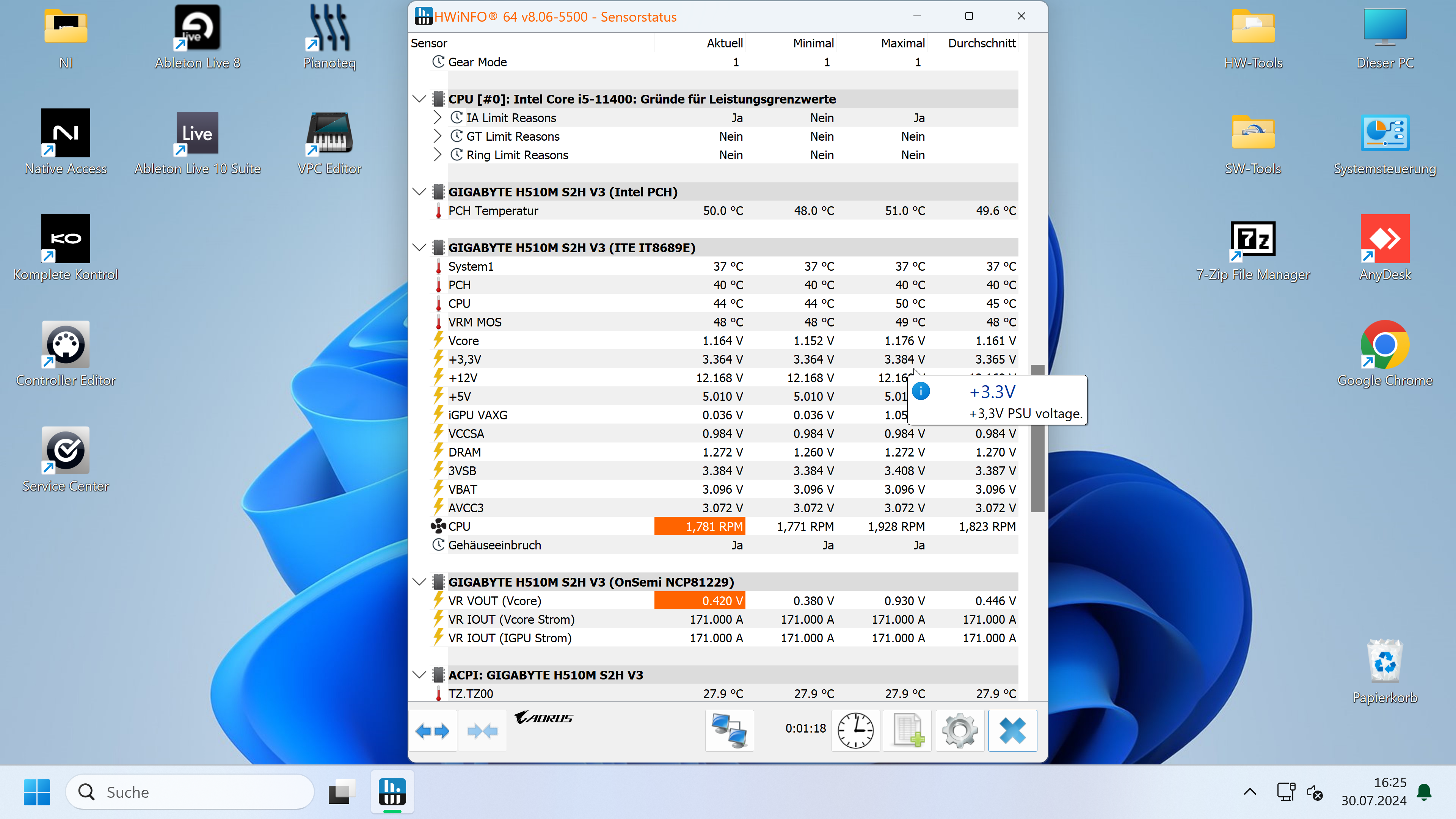Click the Aktuell column header
1456x819 pixels.
point(700,43)
